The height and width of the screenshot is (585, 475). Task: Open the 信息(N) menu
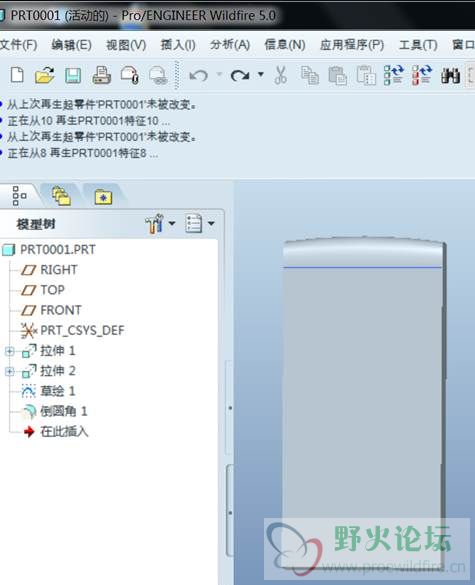coord(285,46)
